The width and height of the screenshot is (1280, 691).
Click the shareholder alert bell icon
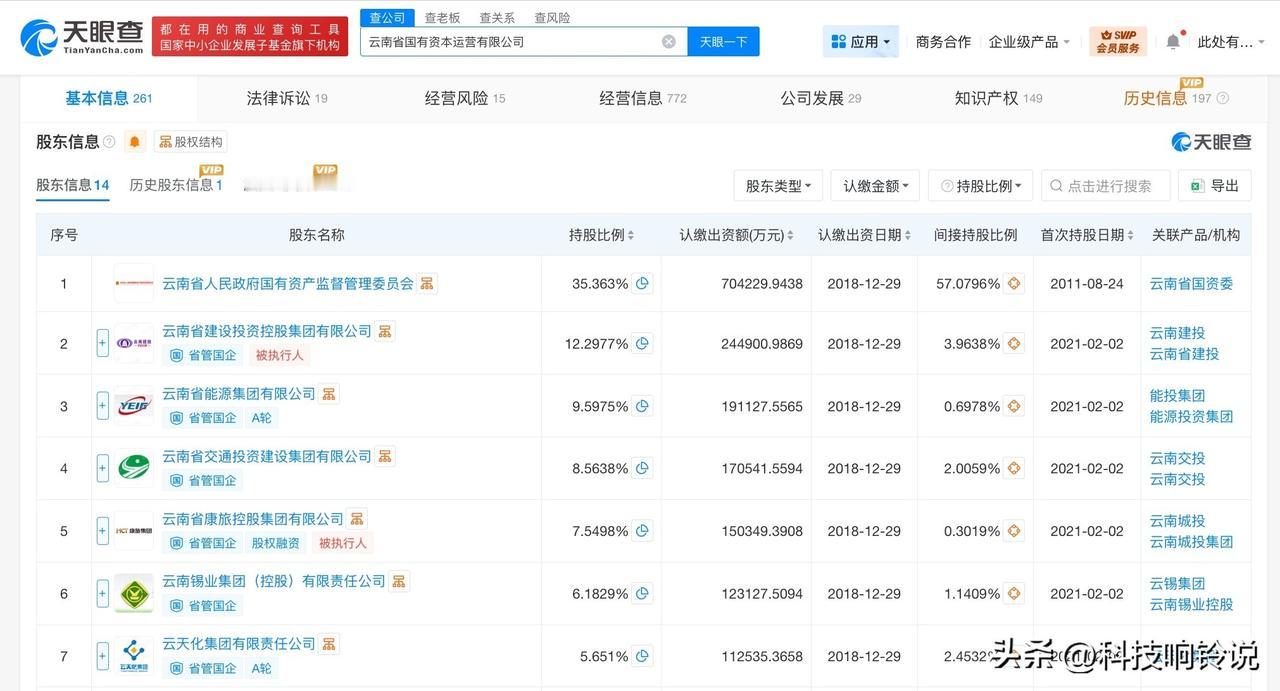click(x=135, y=142)
